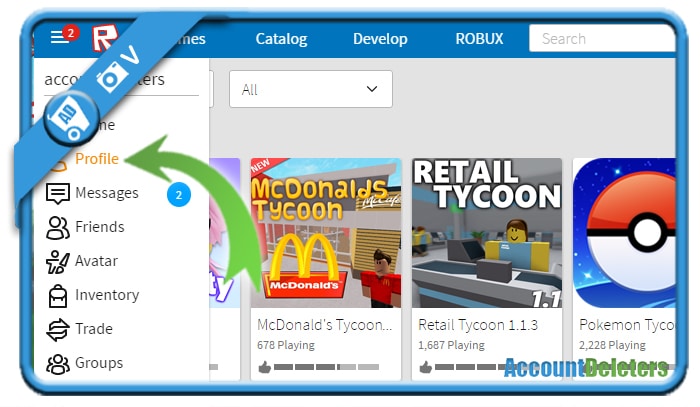
Task: Open Groups in the sidebar
Action: (99, 363)
